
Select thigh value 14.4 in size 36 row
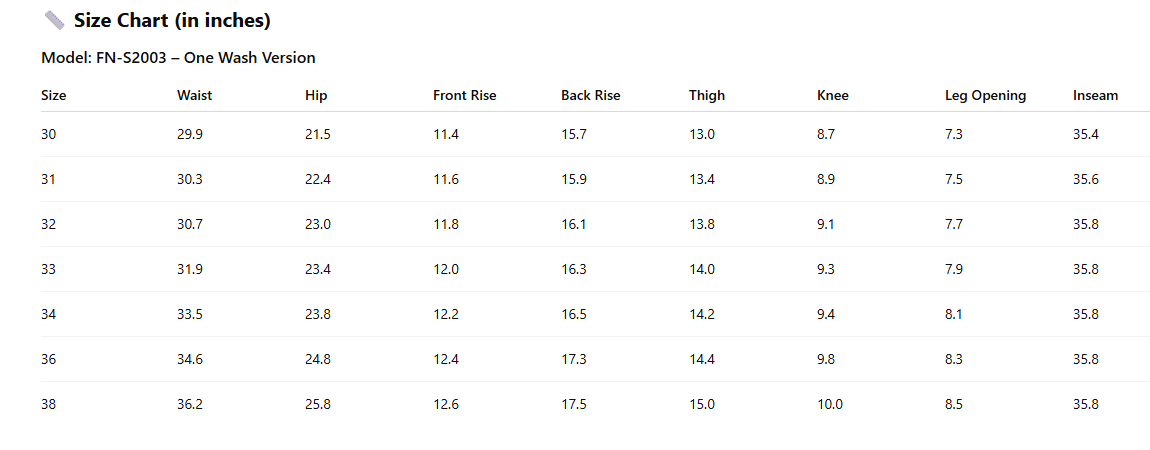pyautogui.click(x=702, y=359)
